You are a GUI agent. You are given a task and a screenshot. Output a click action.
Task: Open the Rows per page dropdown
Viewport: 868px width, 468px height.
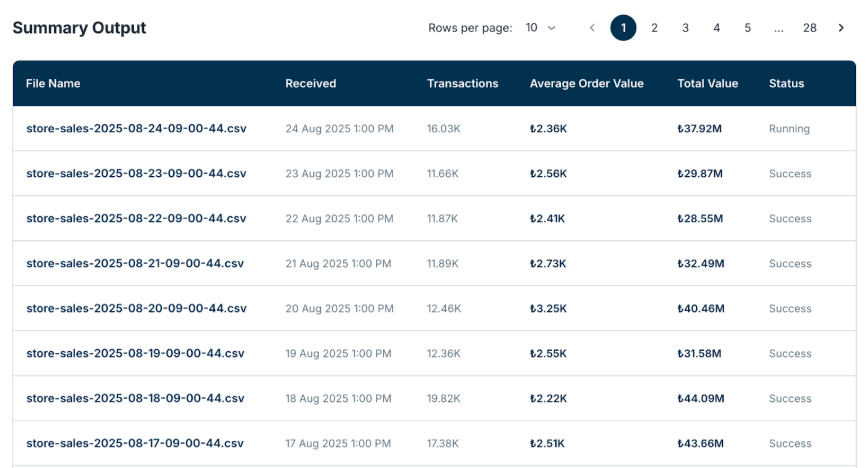coord(541,28)
